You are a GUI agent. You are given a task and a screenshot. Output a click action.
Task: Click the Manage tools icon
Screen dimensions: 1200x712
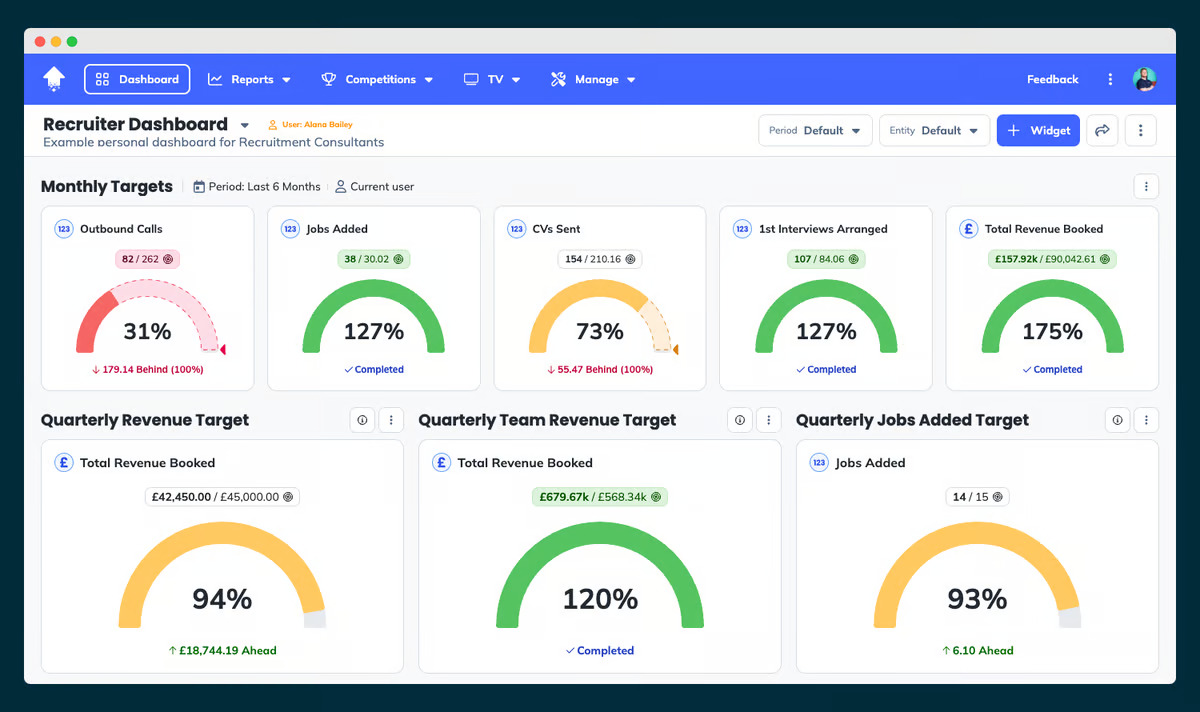click(x=558, y=79)
